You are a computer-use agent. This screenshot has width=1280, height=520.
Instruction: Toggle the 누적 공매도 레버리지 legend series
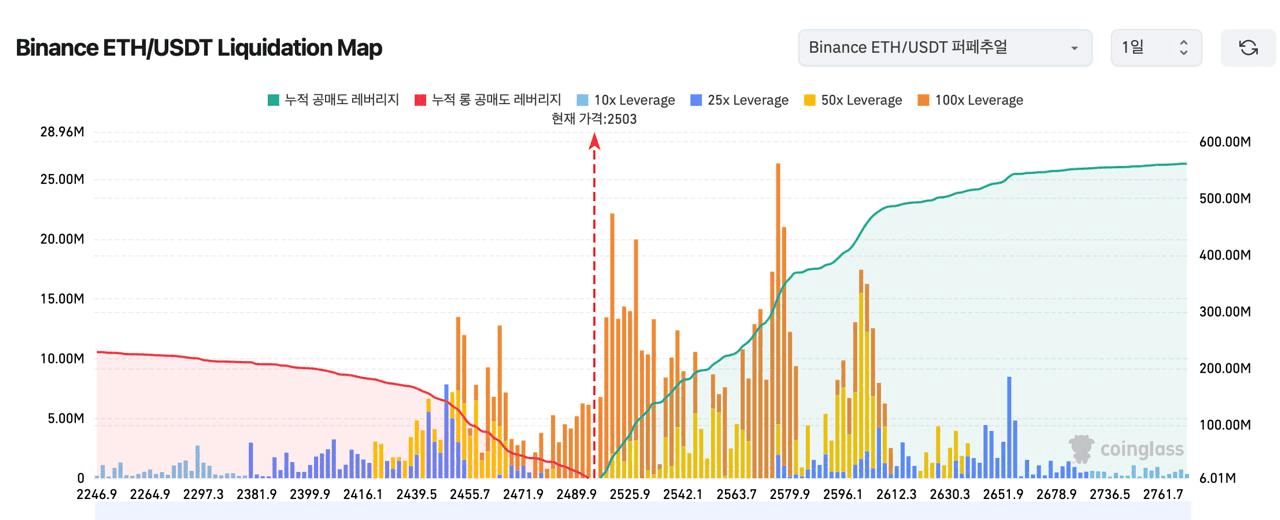coord(333,100)
